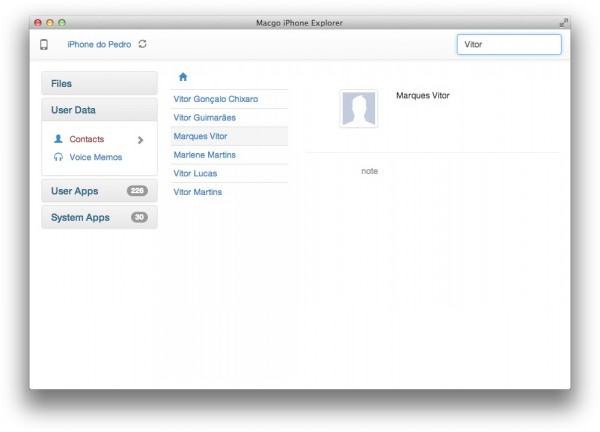Enter full screen using the window arrows icon

point(563,23)
